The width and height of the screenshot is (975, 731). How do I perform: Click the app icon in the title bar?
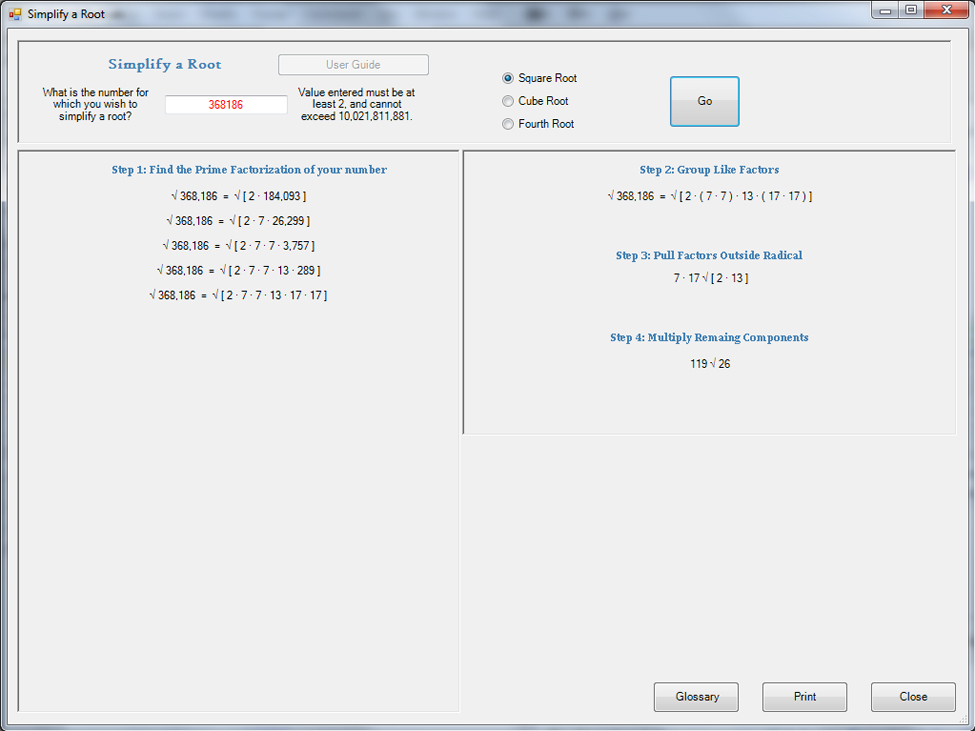(14, 14)
